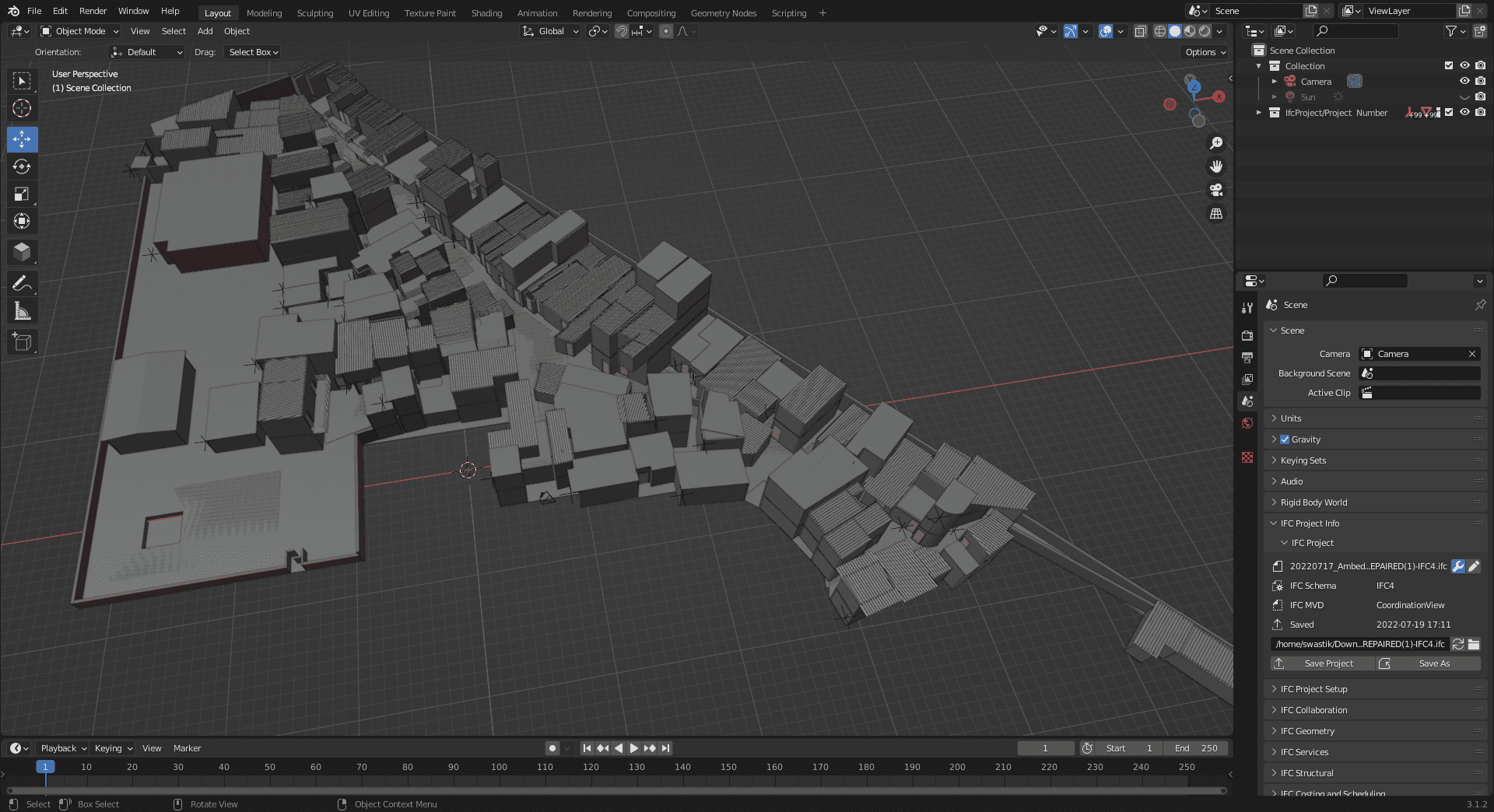Pick the Annotate pencil tool
The height and width of the screenshot is (812, 1494).
click(22, 284)
